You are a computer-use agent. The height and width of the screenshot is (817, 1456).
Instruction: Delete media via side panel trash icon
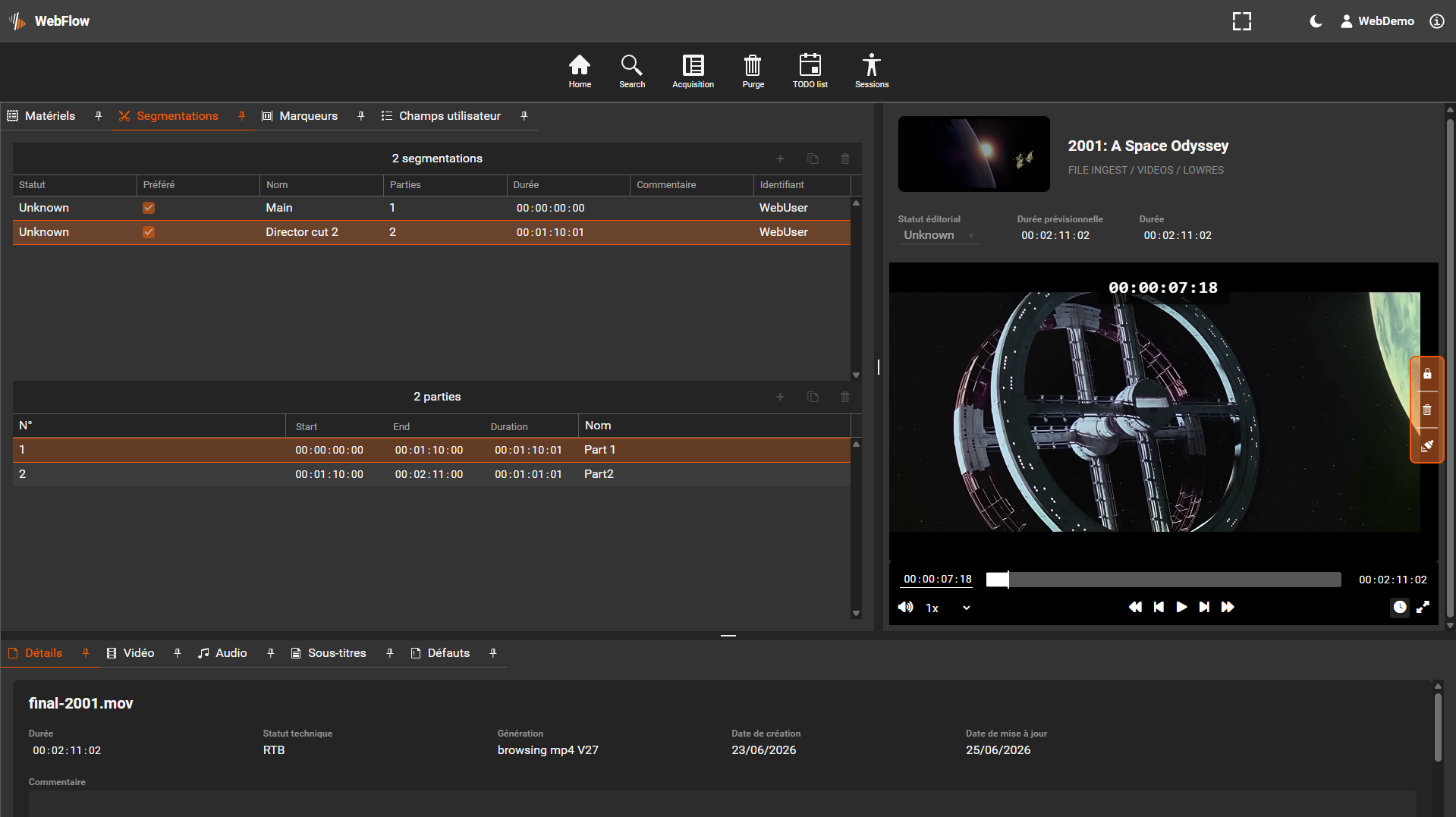[1427, 410]
